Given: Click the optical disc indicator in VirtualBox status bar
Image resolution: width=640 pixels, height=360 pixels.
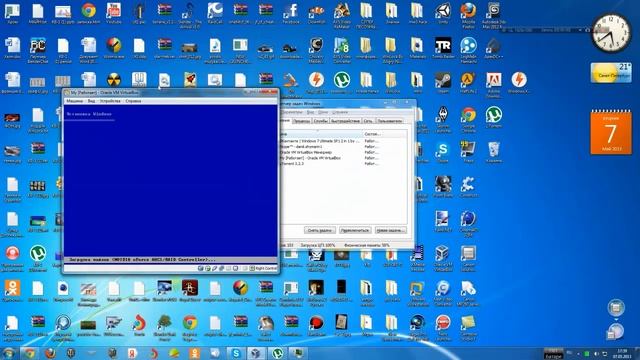Looking at the screenshot, I should (x=207, y=268).
